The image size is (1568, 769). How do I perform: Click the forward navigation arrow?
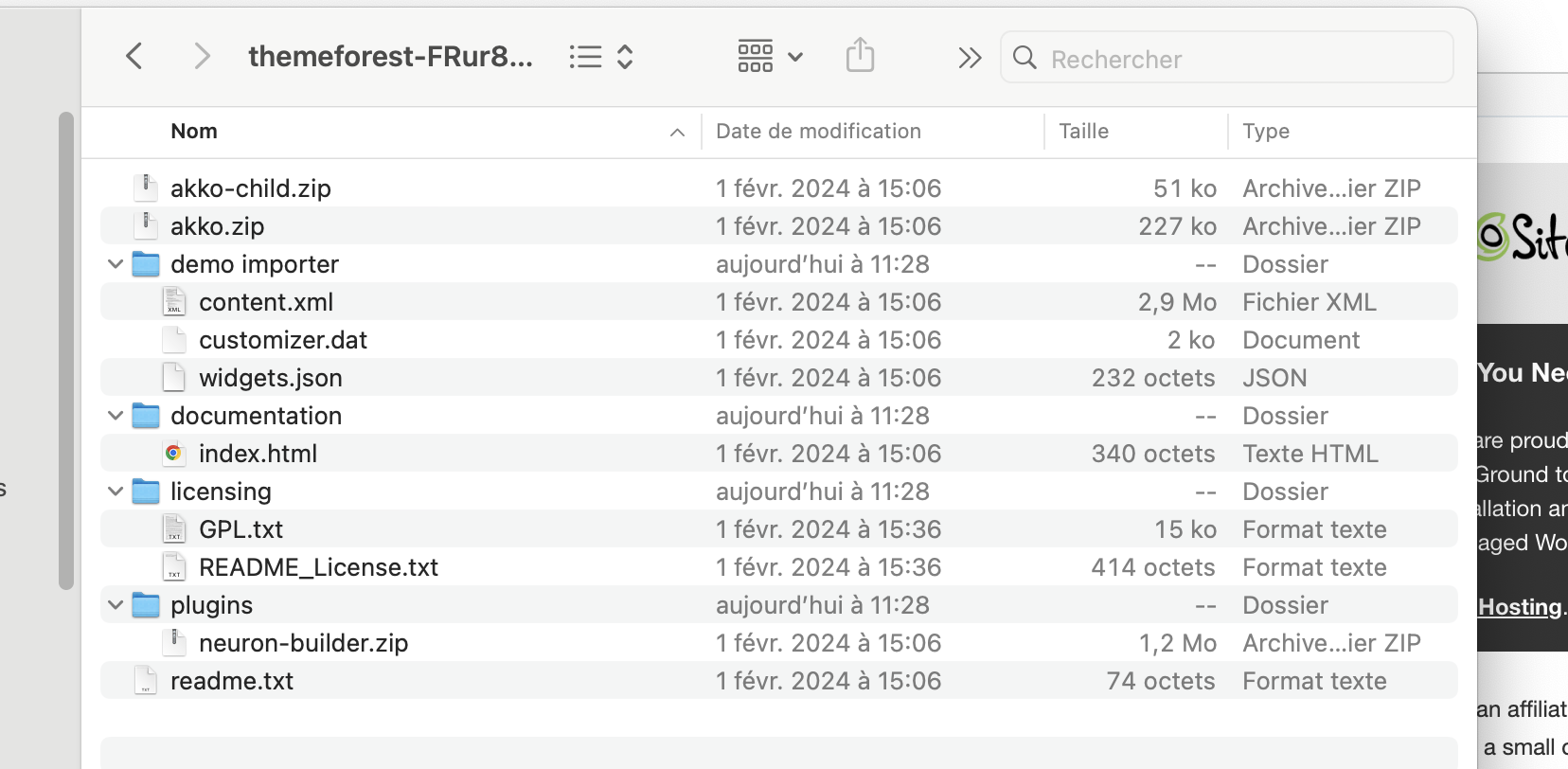(201, 57)
